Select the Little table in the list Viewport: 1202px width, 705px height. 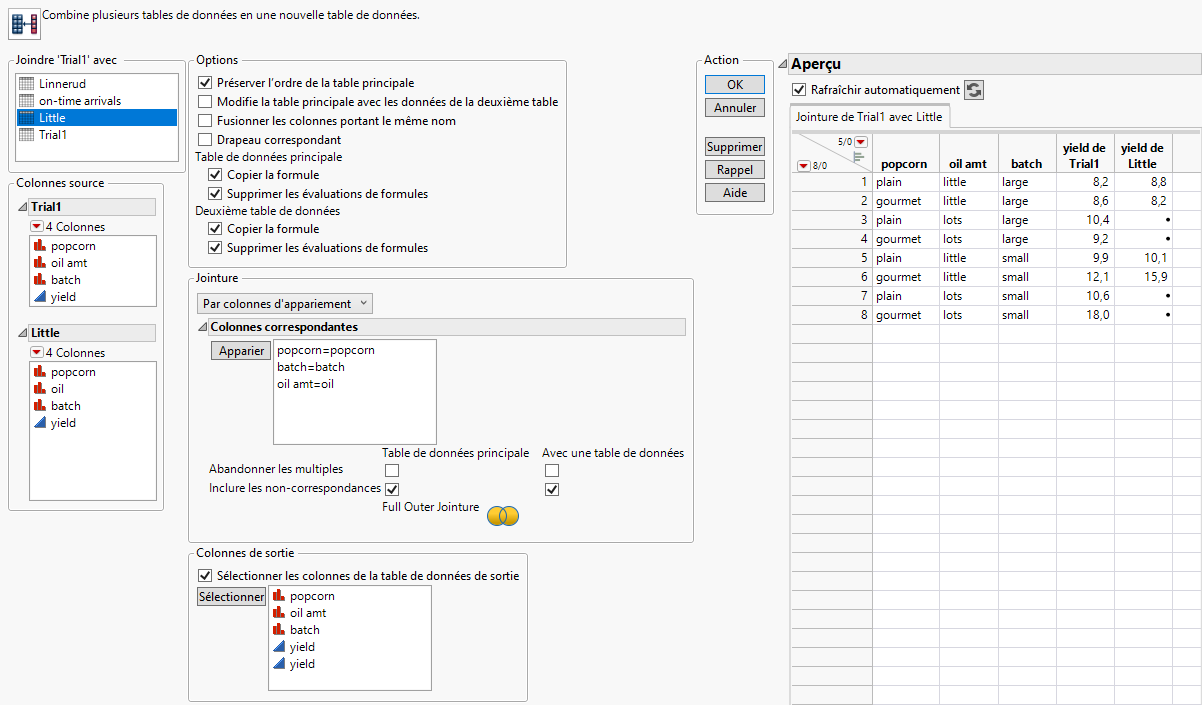pyautogui.click(x=97, y=117)
